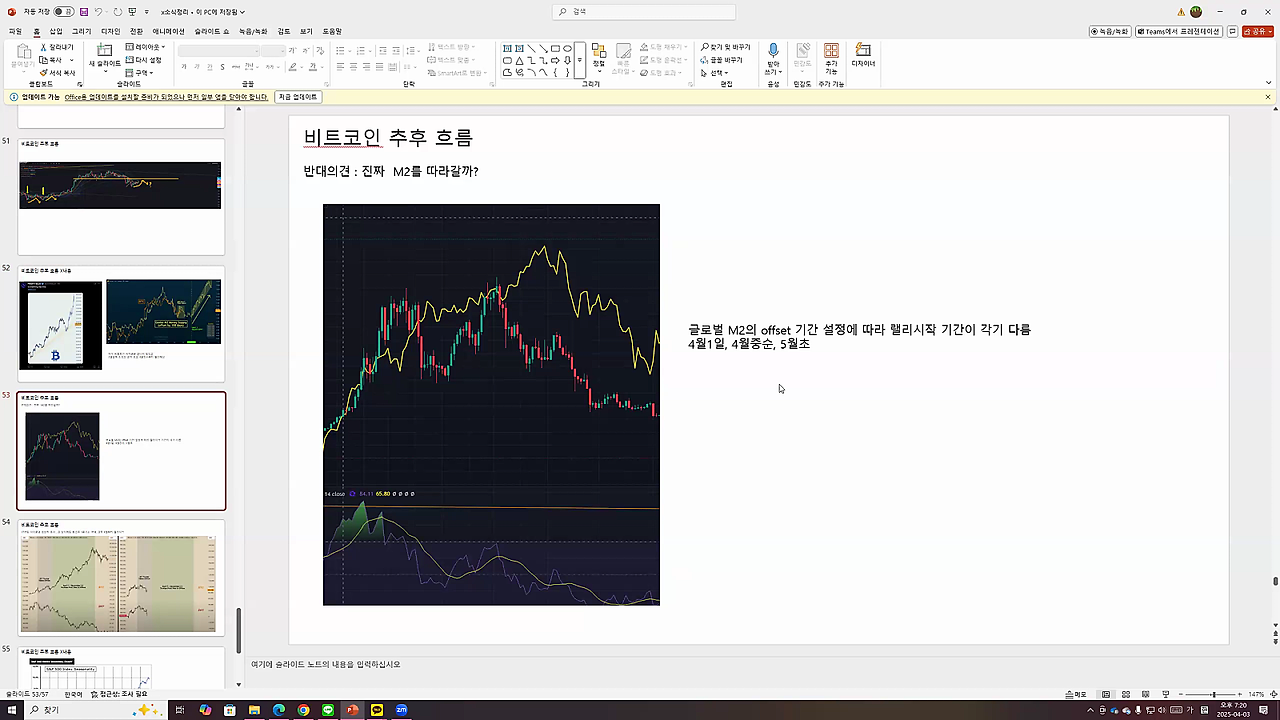Open 찾기 및 바꾸기 find and replace
The width and height of the screenshot is (1280, 720).
[x=726, y=47]
